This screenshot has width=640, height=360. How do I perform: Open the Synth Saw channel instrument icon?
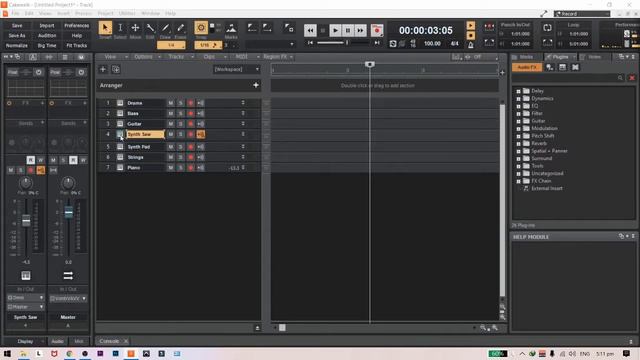(x=26, y=276)
